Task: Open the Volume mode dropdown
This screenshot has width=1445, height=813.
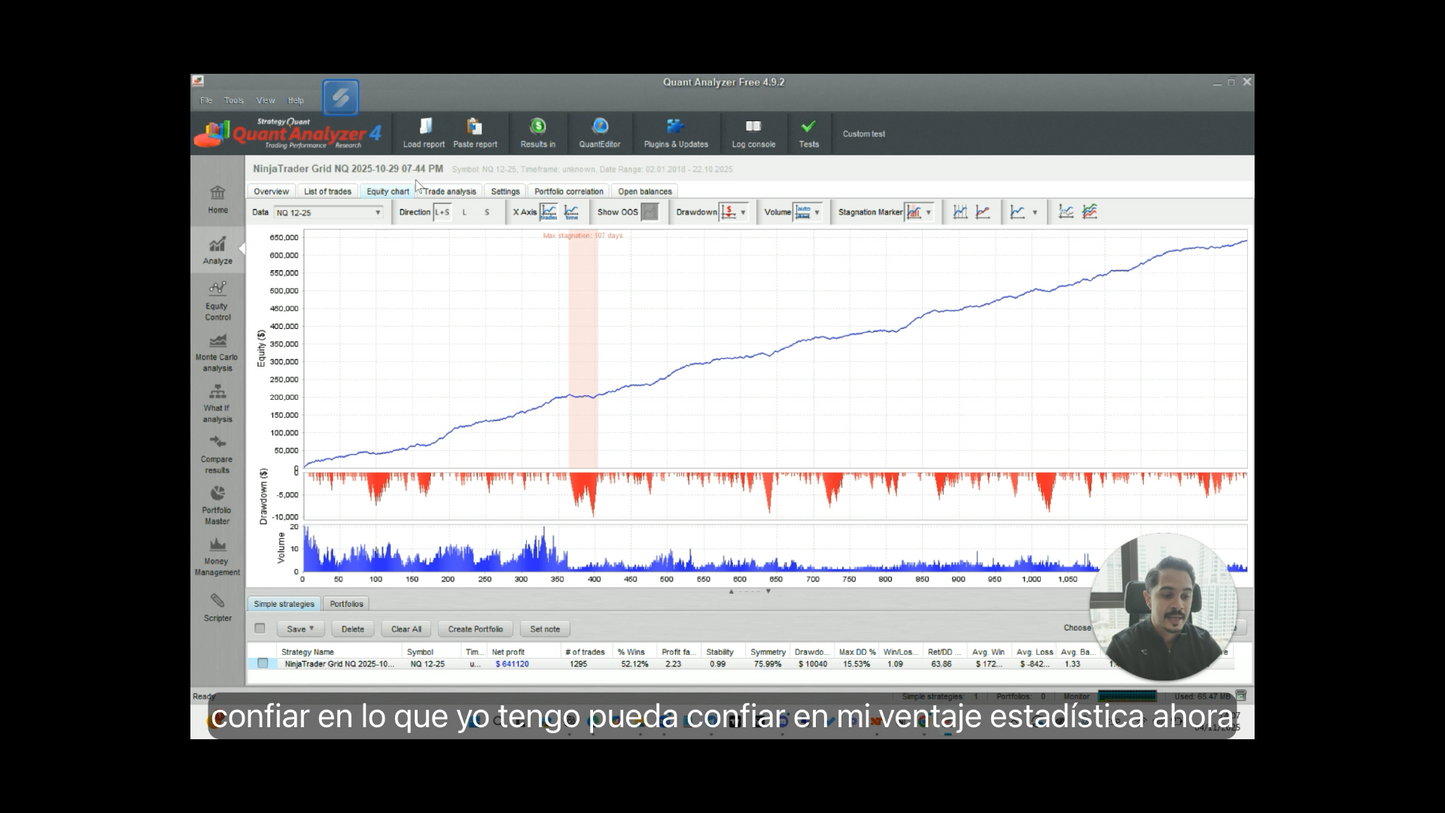Action: coord(808,212)
